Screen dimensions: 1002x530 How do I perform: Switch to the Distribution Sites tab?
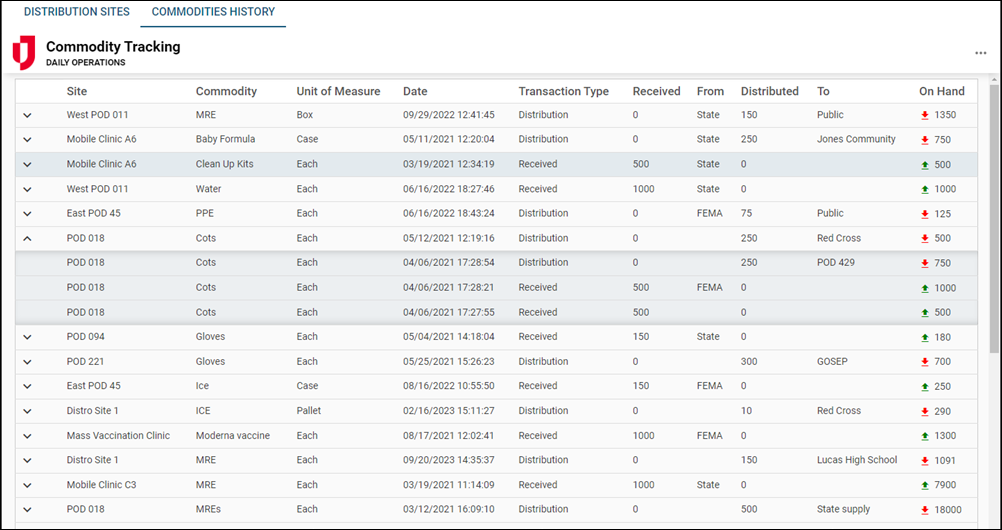tap(76, 13)
